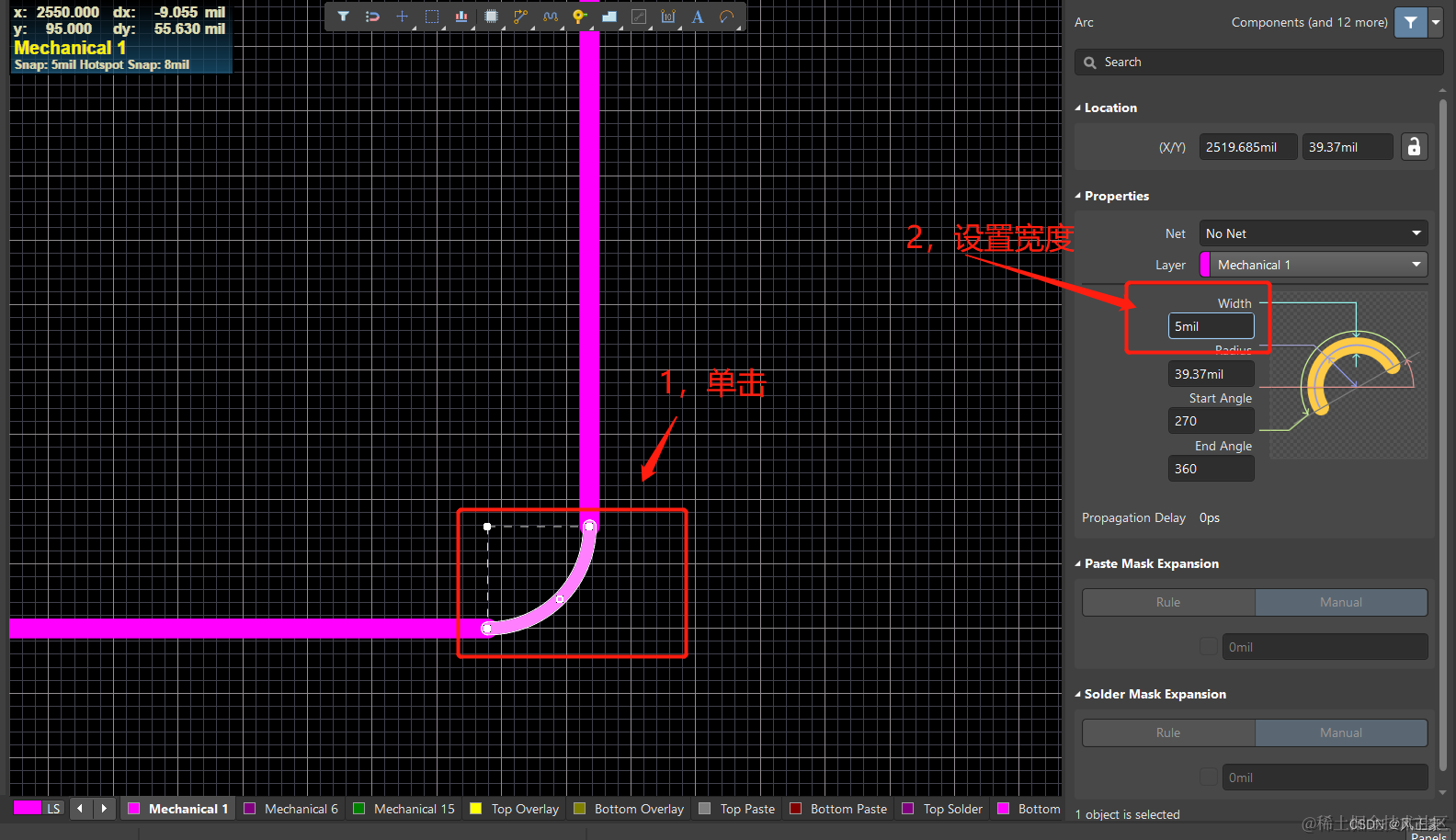Click the Paste Mask Expansion 0mil field

[1325, 647]
